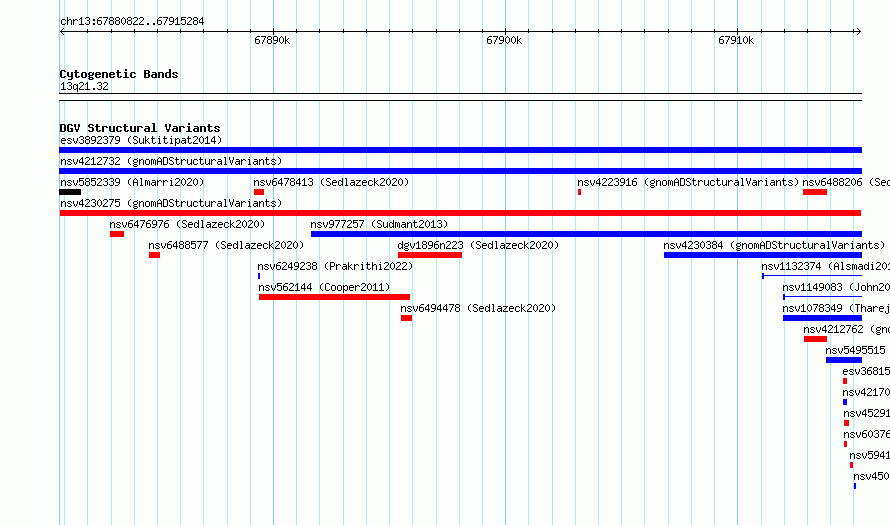Screen dimensions: 890x525
Task: Click the black bar under nsv5852339
Action: [70, 192]
